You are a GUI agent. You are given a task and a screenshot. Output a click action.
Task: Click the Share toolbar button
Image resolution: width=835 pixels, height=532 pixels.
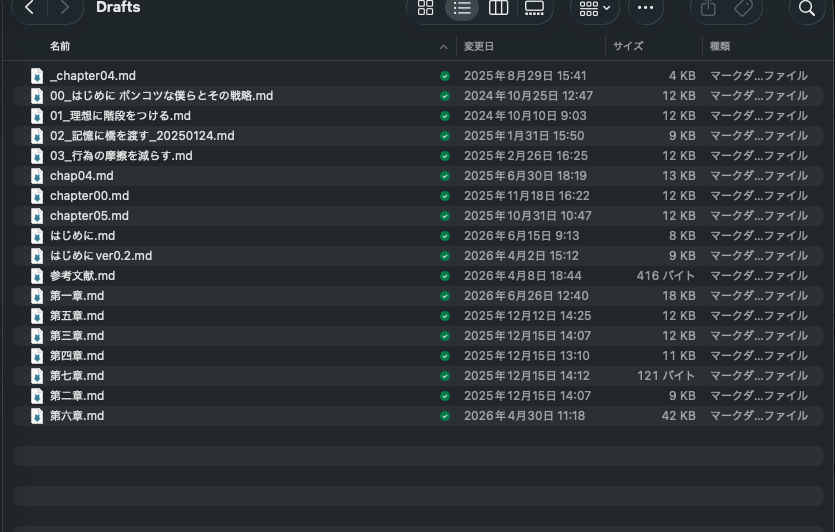(x=708, y=8)
